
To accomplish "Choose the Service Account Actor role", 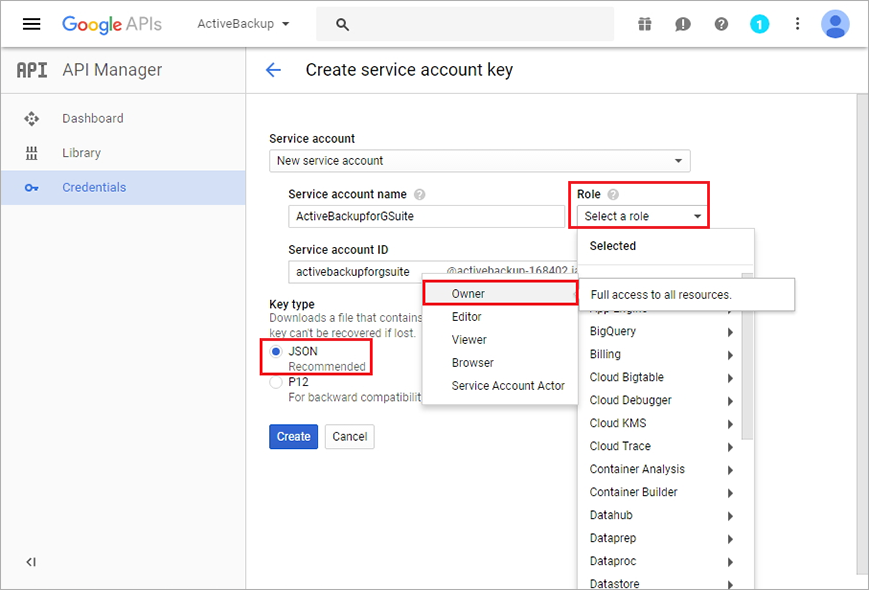I will click(500, 386).
